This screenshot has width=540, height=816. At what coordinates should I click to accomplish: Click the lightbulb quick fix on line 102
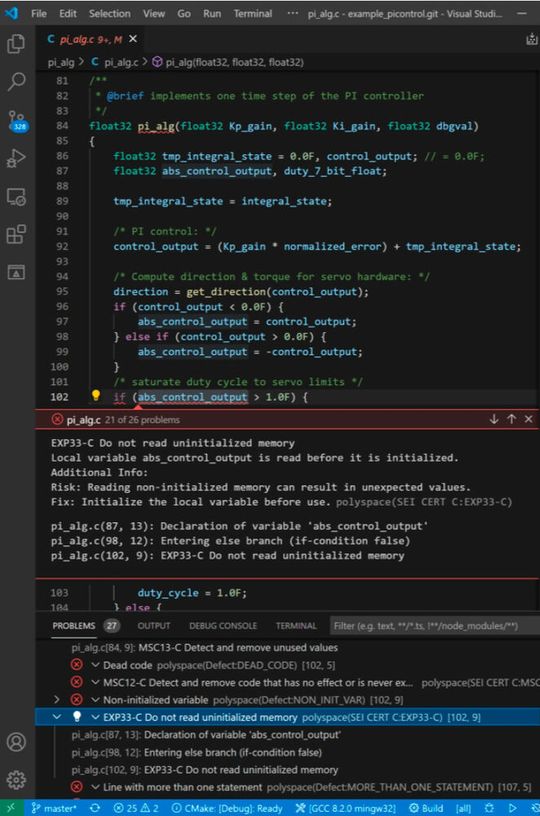click(96, 396)
